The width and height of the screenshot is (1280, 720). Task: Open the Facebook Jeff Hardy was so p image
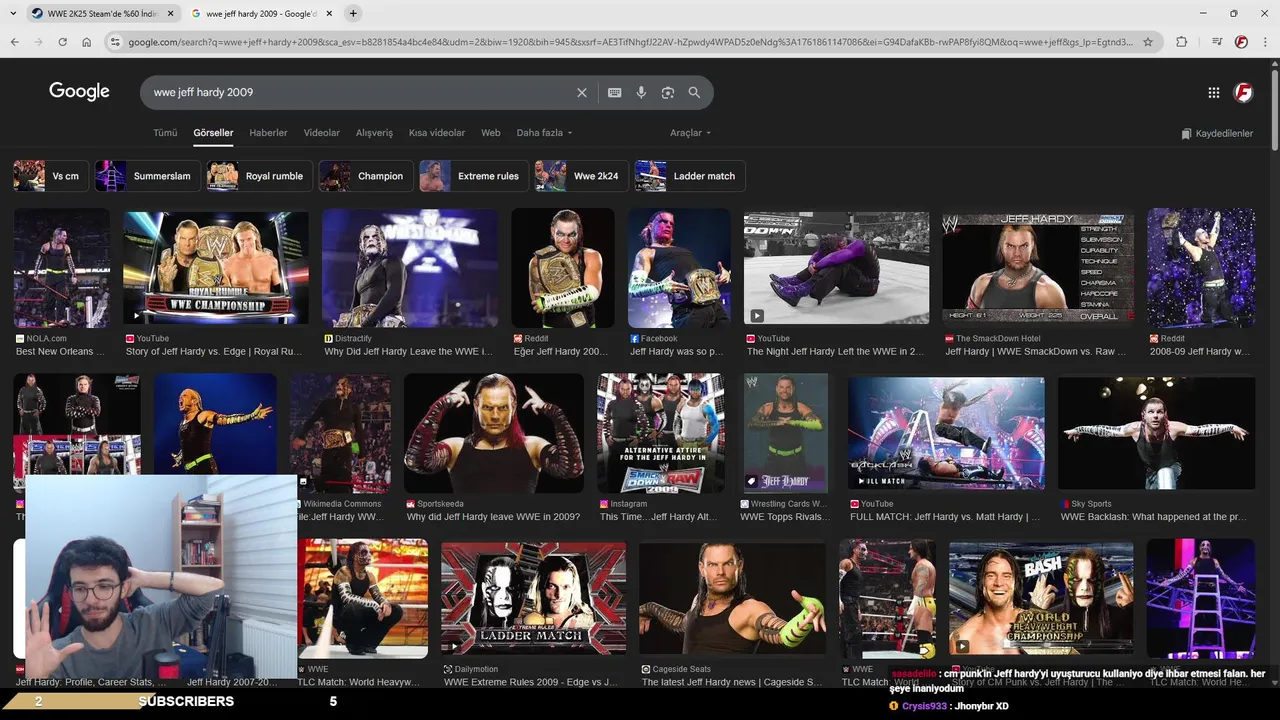pos(679,267)
